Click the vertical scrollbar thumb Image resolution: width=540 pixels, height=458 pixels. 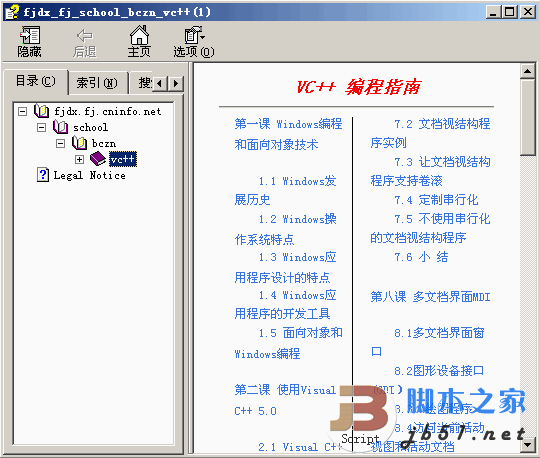(528, 117)
